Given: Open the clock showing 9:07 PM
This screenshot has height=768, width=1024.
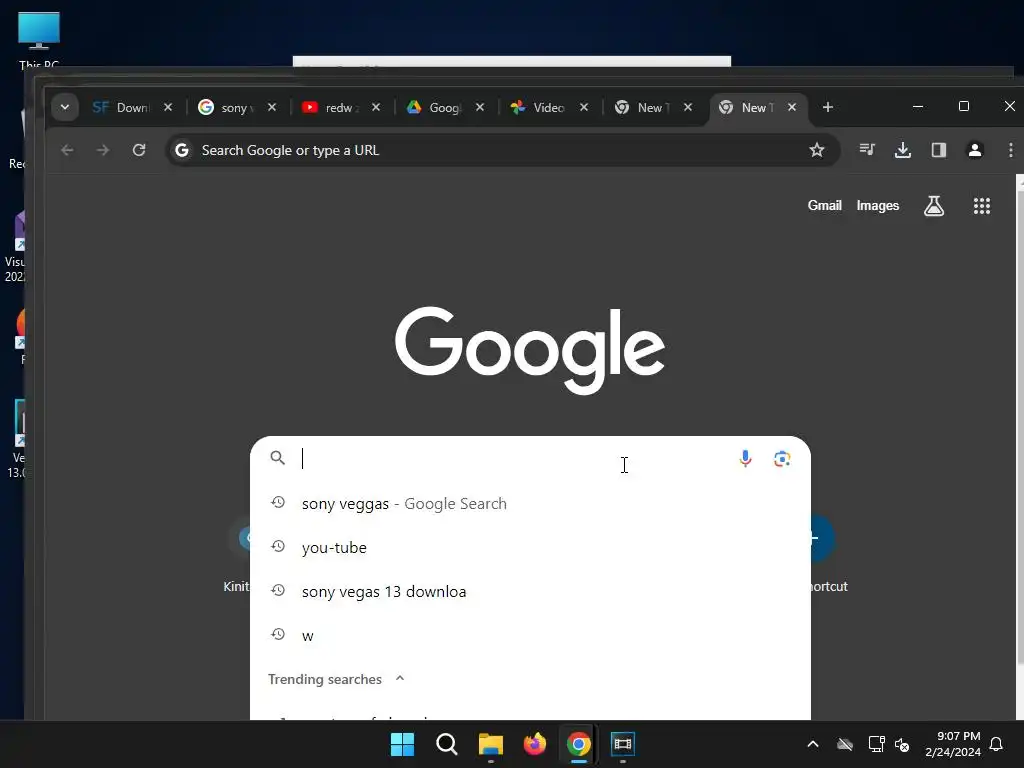Looking at the screenshot, I should [x=953, y=744].
